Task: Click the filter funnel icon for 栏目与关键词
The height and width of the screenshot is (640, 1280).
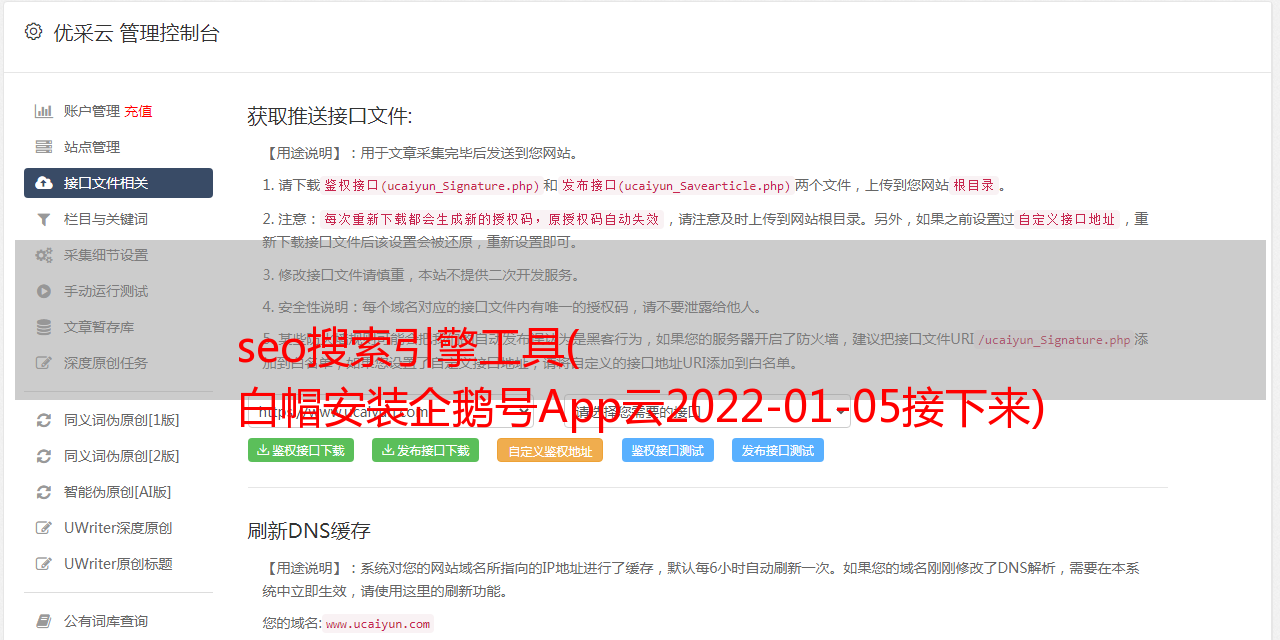Action: (44, 219)
